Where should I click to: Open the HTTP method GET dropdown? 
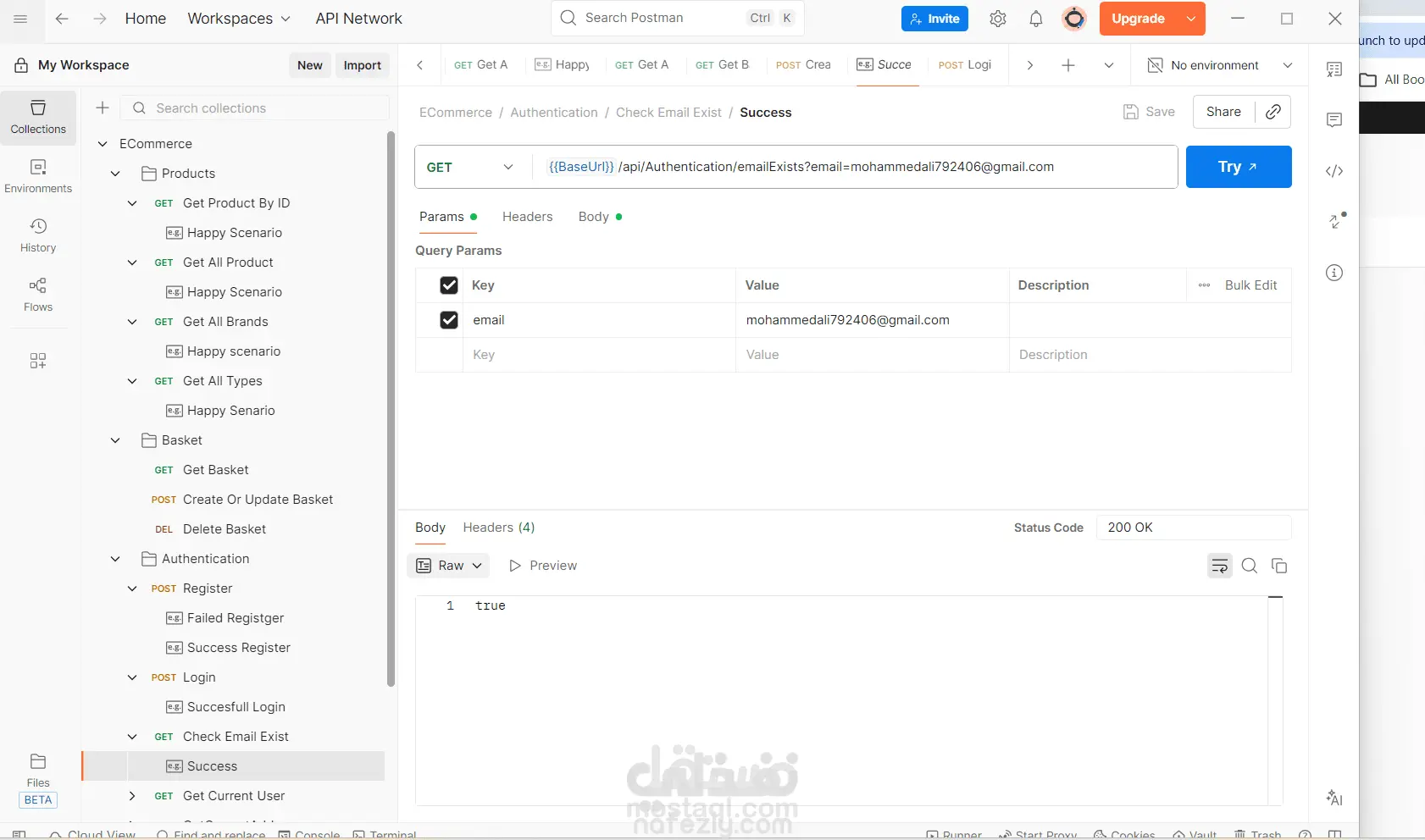[473, 167]
